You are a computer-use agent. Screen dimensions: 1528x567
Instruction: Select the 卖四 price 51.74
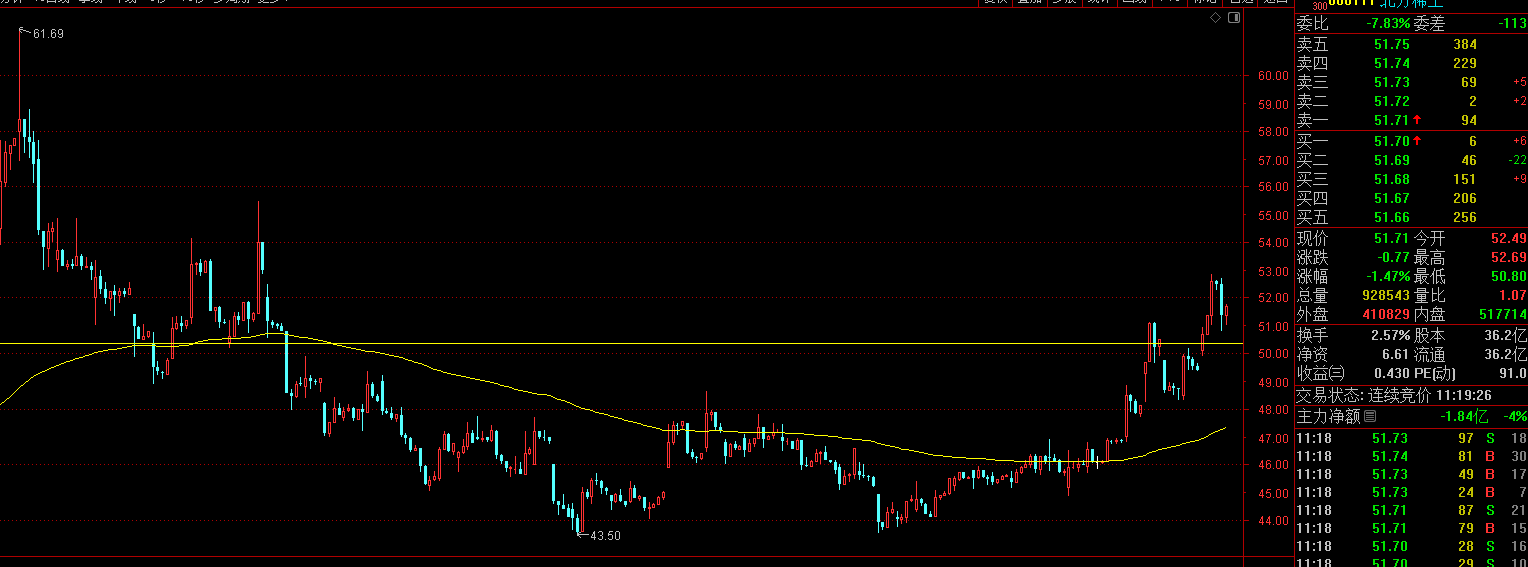[1392, 63]
